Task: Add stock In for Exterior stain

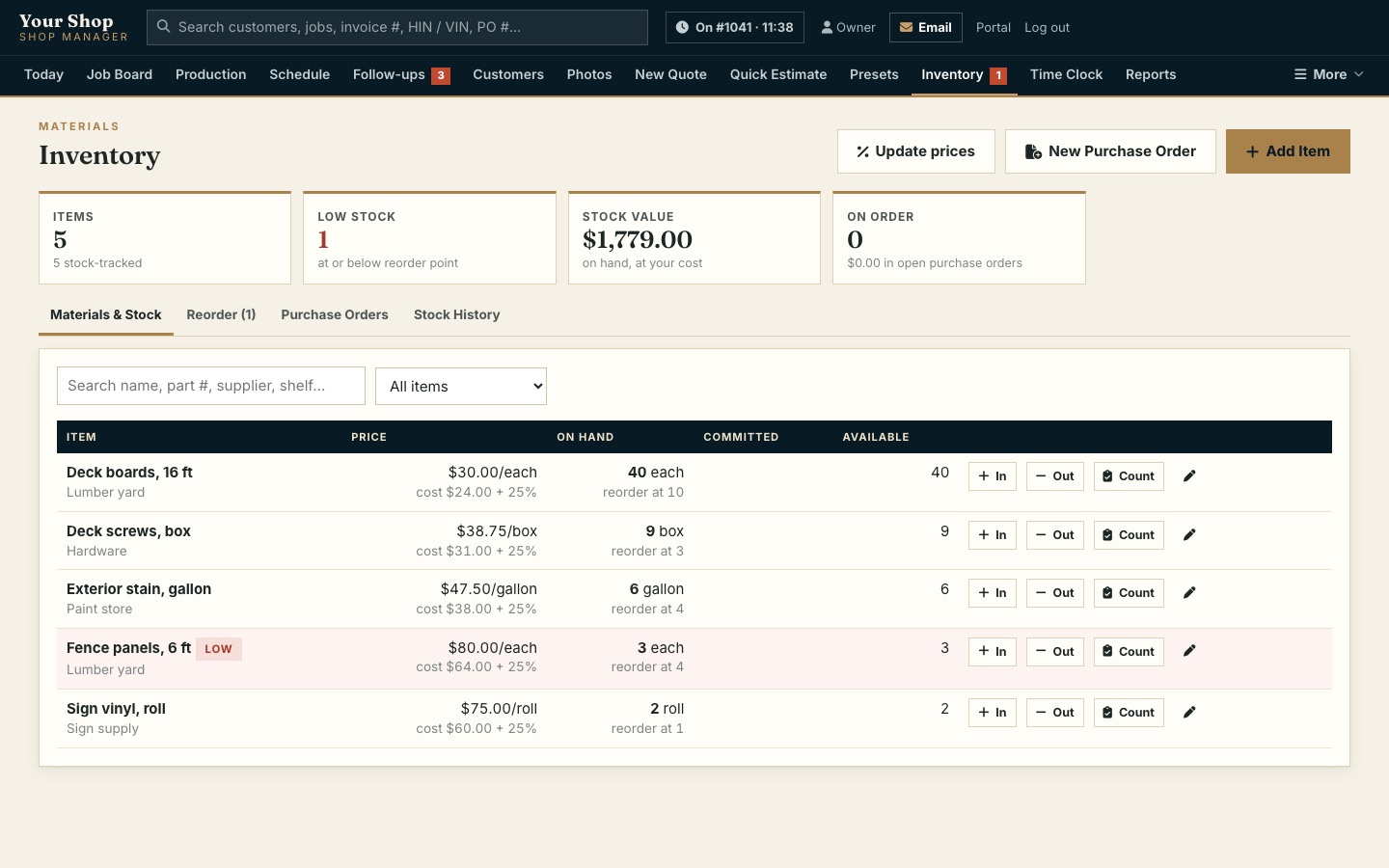Action: tap(993, 593)
